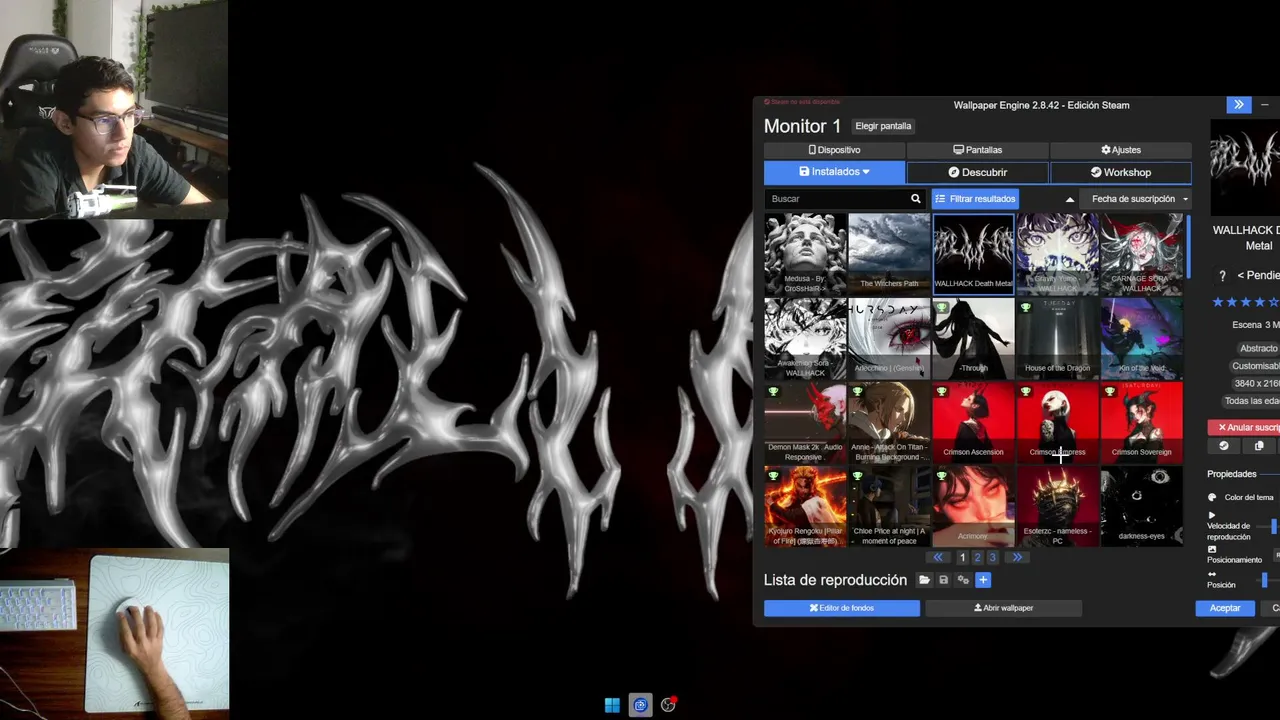Open the Ajustes settings tab
Image resolution: width=1280 pixels, height=720 pixels.
[x=1120, y=150]
